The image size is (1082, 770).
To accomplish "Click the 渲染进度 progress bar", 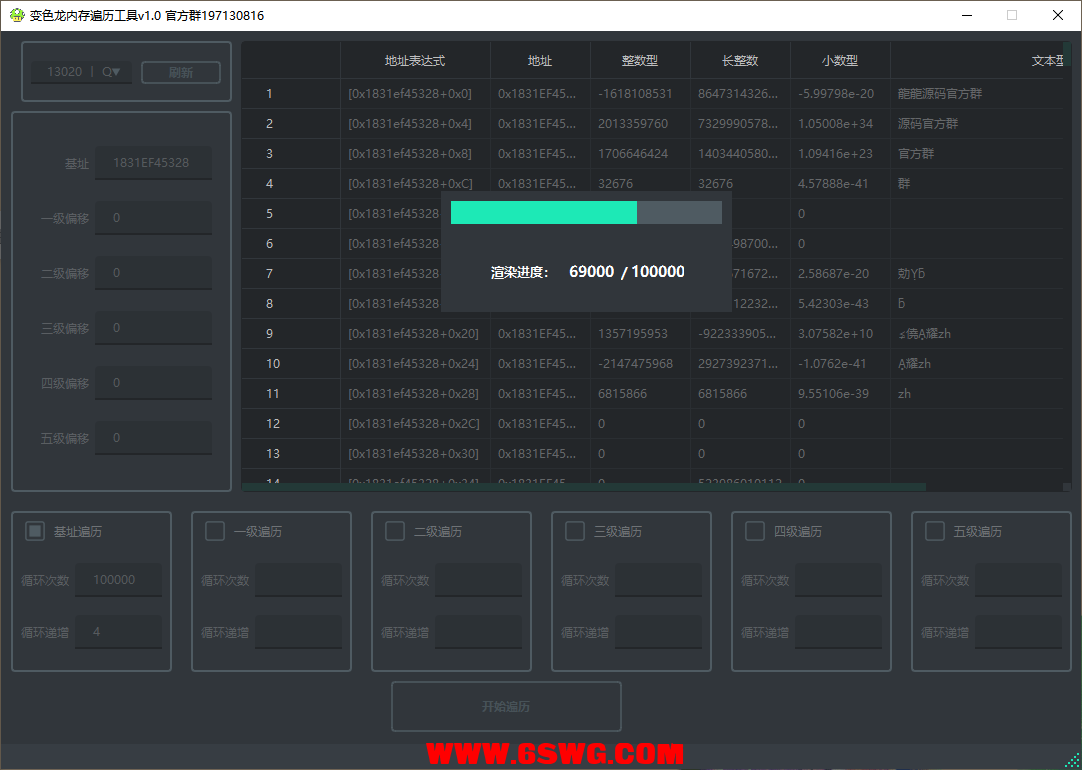I will (x=586, y=213).
